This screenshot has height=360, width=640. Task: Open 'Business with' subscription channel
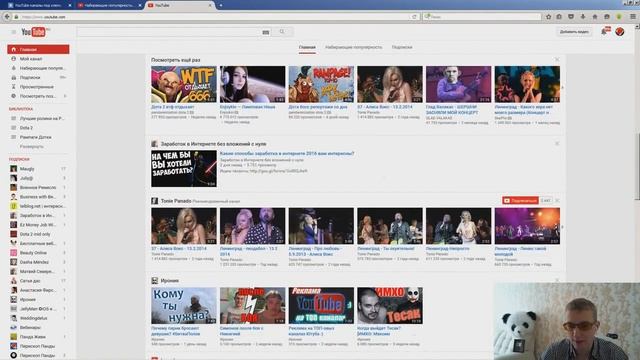click(x=38, y=197)
